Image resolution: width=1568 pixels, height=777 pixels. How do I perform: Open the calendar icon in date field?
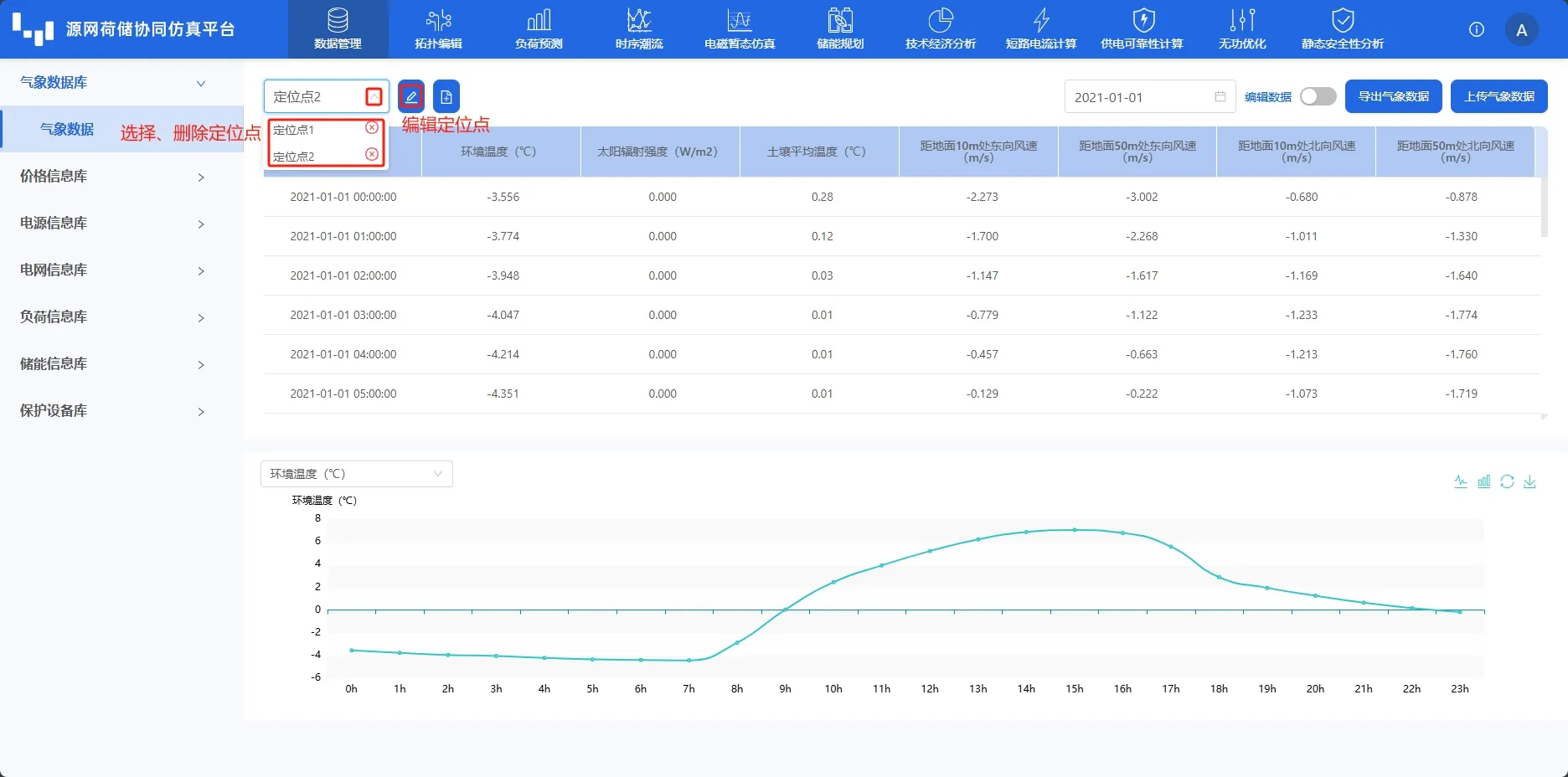pos(1220,96)
